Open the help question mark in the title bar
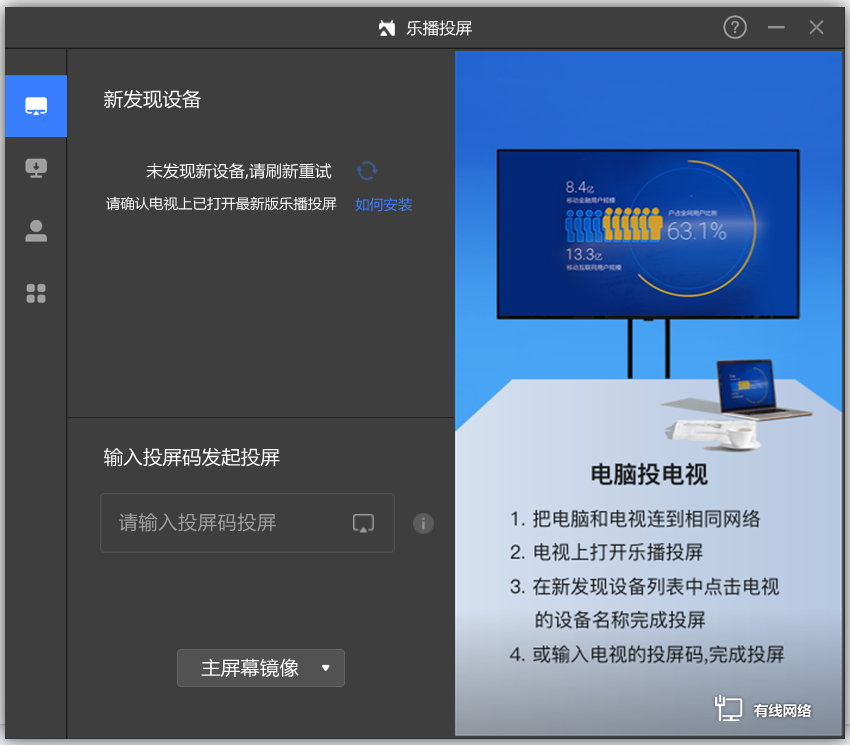The height and width of the screenshot is (745, 850). tap(735, 27)
